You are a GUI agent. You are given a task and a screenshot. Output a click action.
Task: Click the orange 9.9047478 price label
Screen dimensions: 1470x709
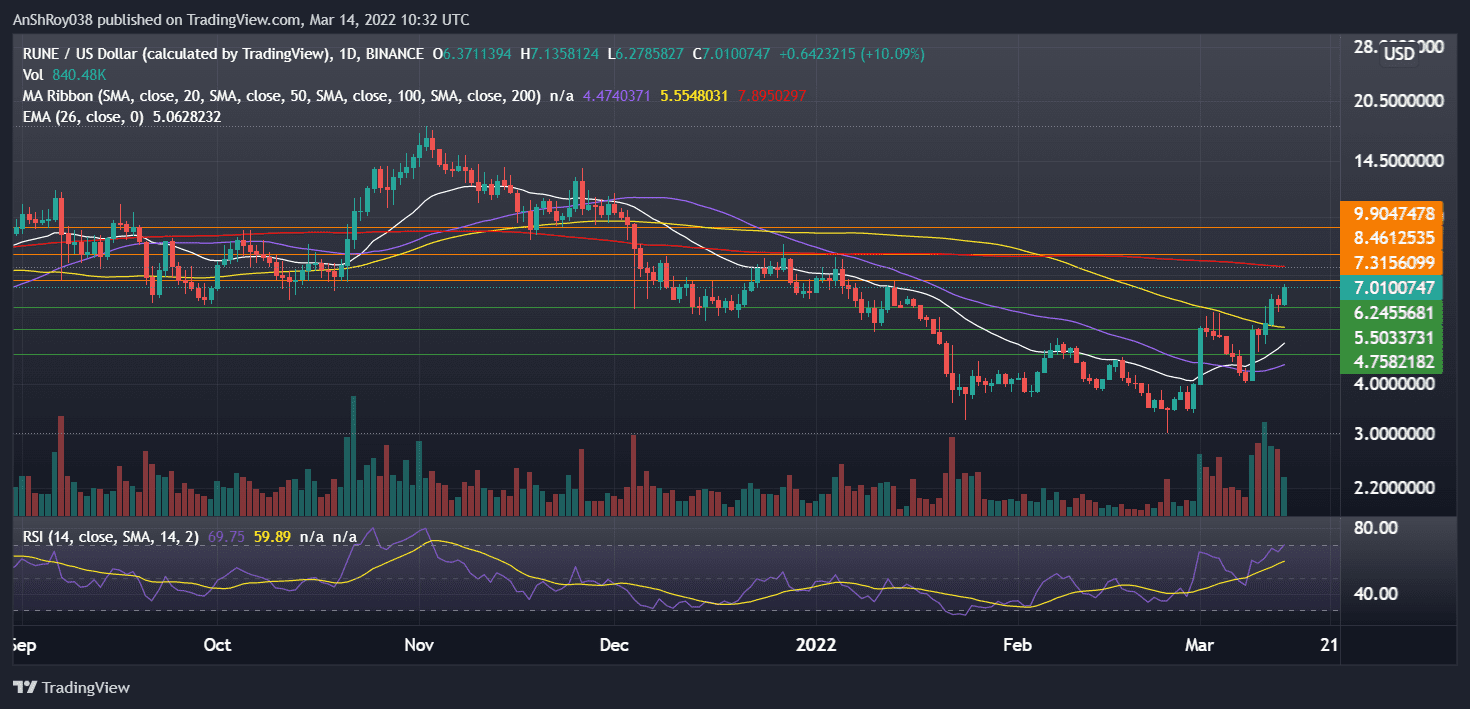(x=1395, y=213)
